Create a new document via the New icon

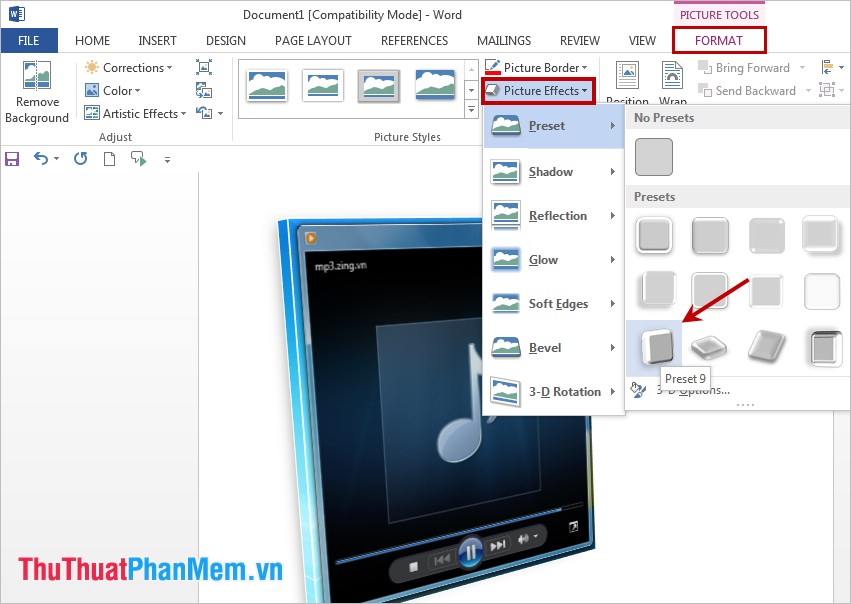coord(109,158)
